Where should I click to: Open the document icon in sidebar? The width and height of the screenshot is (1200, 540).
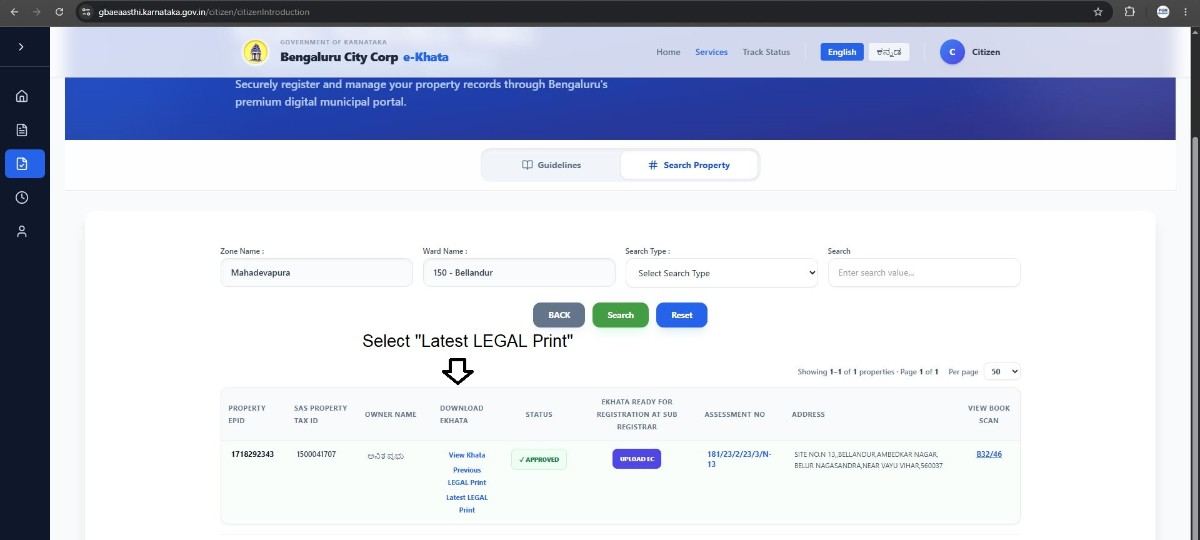[22, 130]
